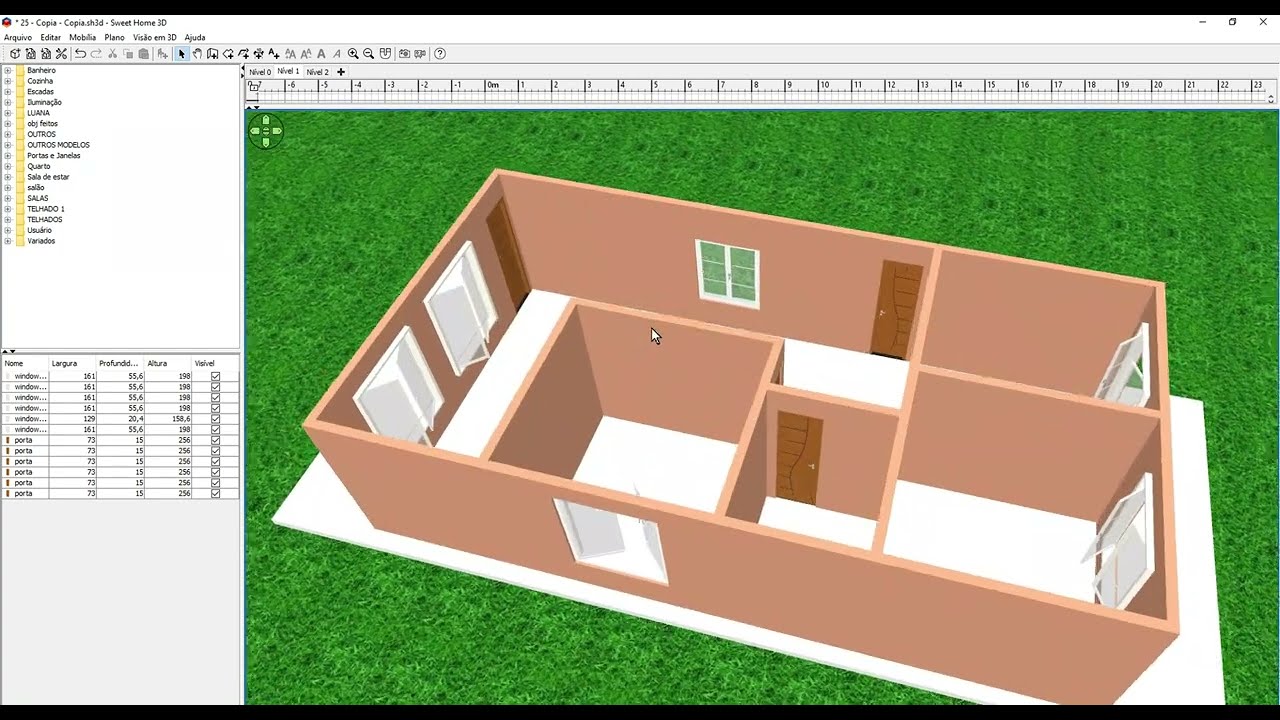Select the obj feitos catalog folder

(42, 123)
